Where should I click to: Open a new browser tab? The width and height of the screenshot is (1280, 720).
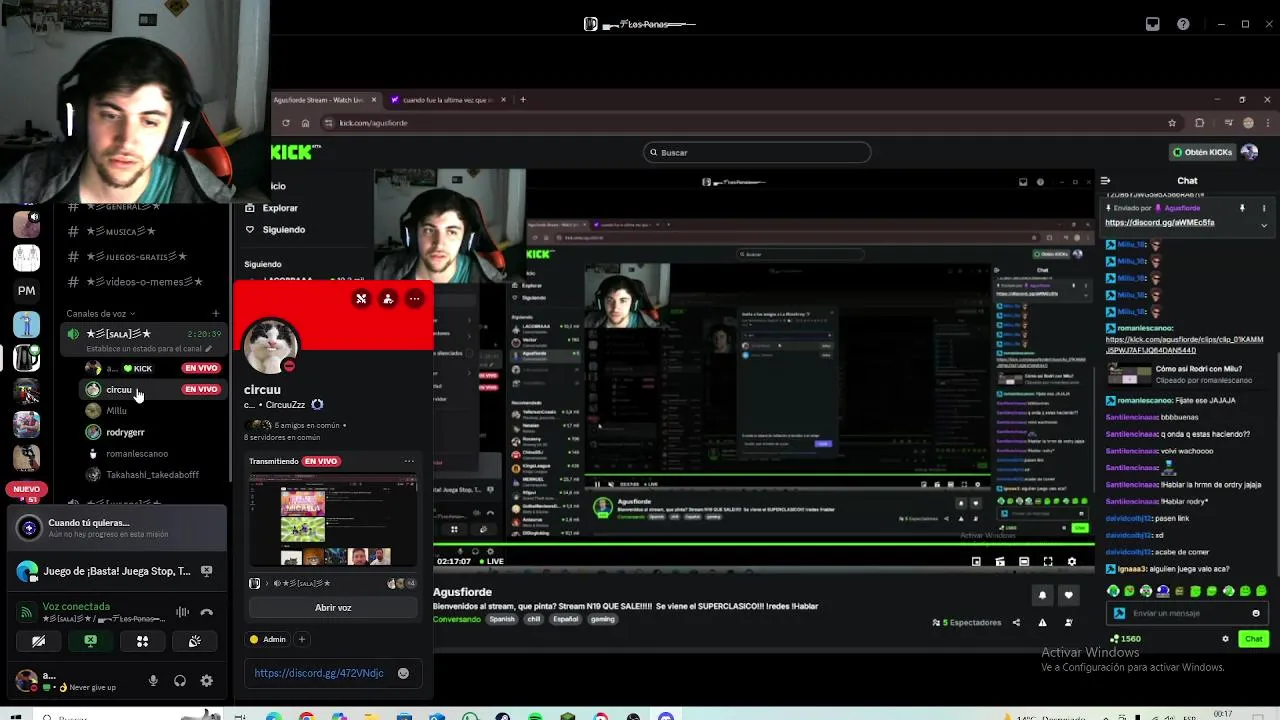click(522, 100)
